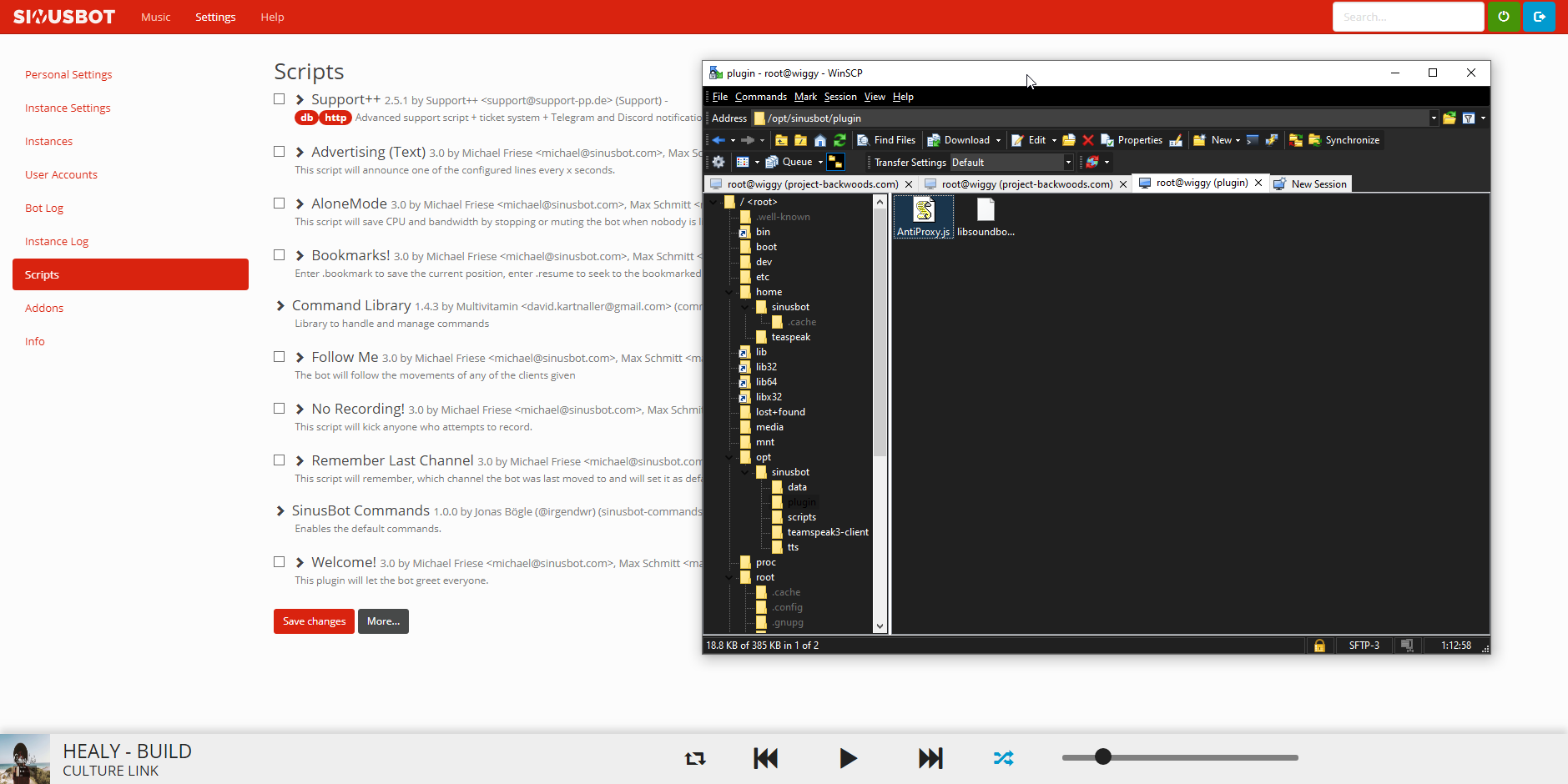Click the file filter funnel icon
The image size is (1568, 784).
(1469, 118)
